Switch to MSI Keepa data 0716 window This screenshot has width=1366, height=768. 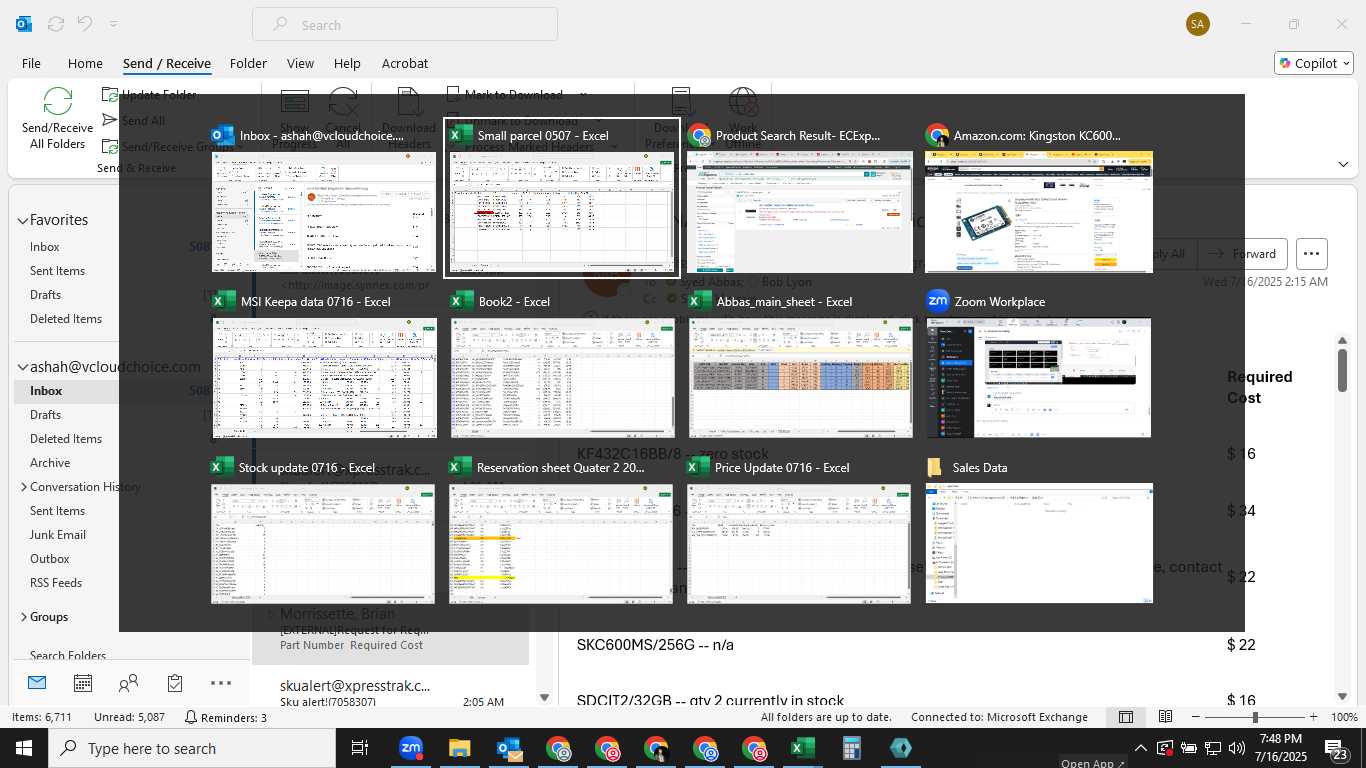tap(324, 365)
